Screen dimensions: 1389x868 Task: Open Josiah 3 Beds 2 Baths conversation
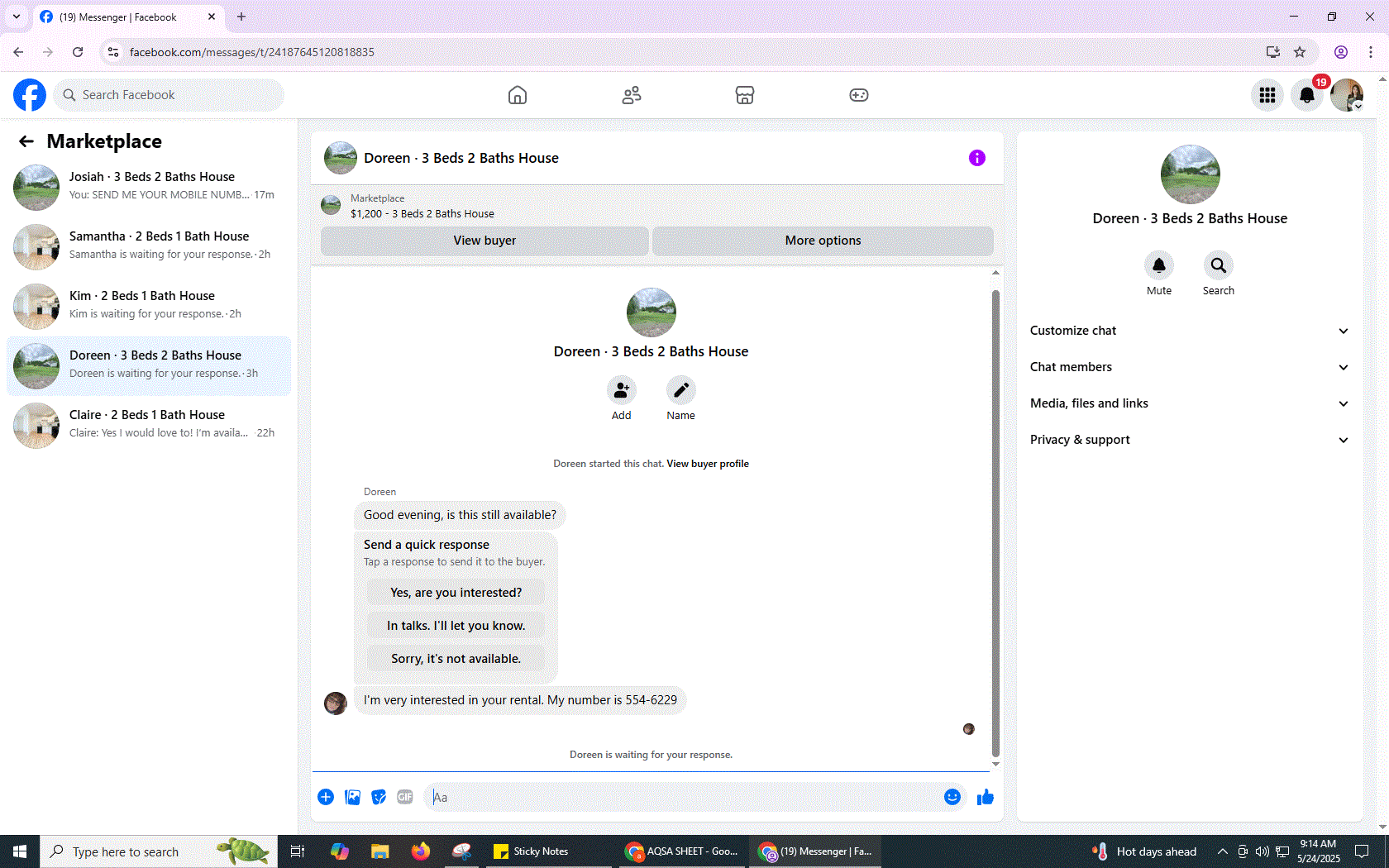(x=149, y=187)
